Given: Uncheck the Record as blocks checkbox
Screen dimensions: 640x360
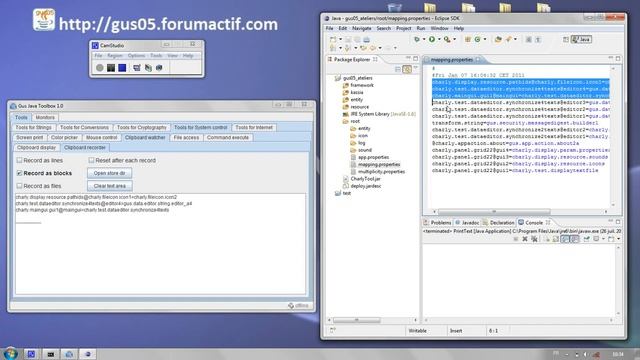Looking at the screenshot, I should click(19, 173).
